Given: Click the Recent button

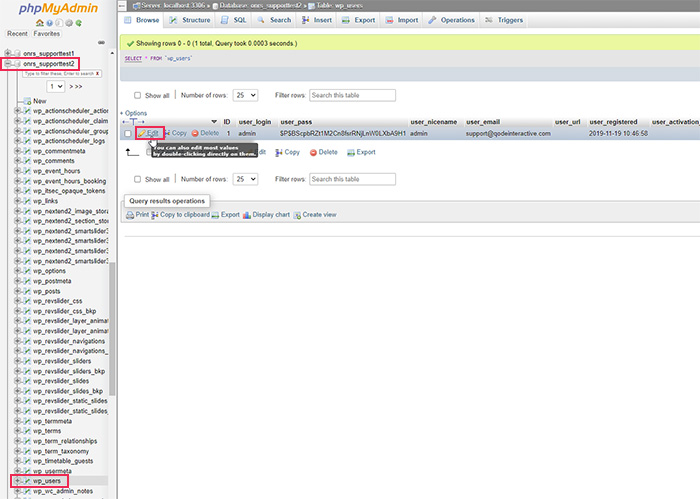Looking at the screenshot, I should click(17, 33).
